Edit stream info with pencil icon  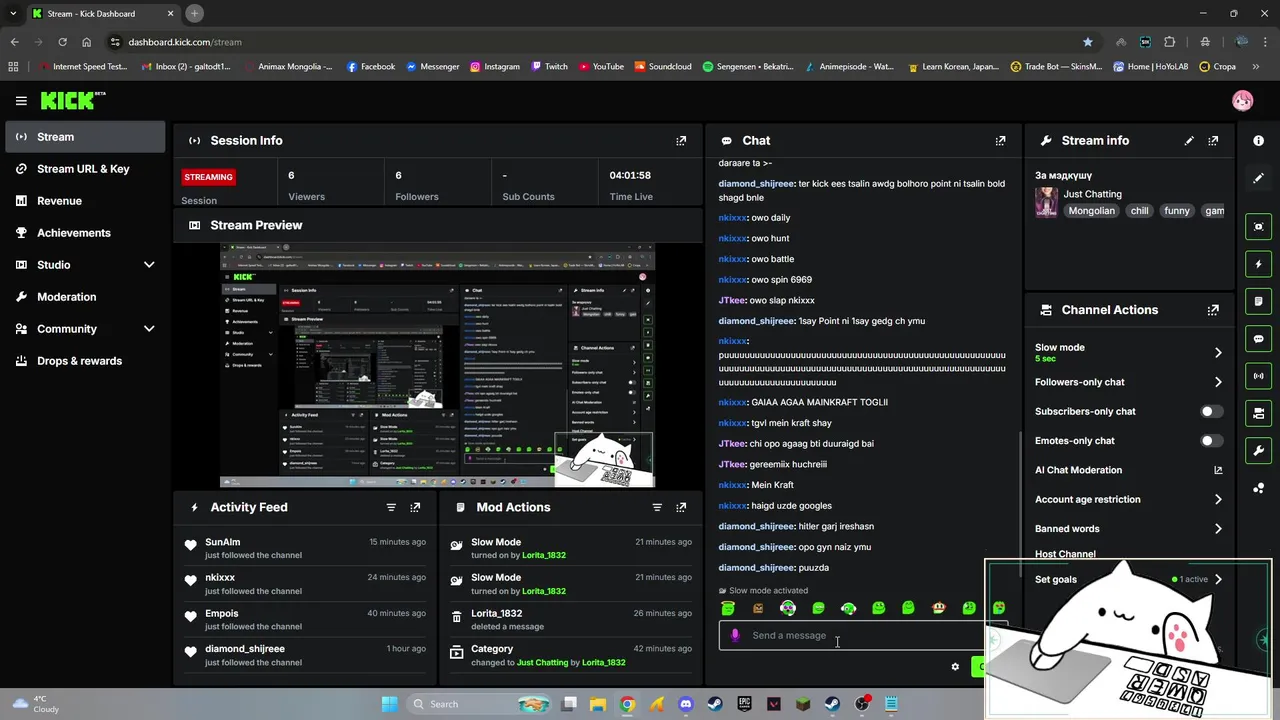pyautogui.click(x=1189, y=141)
